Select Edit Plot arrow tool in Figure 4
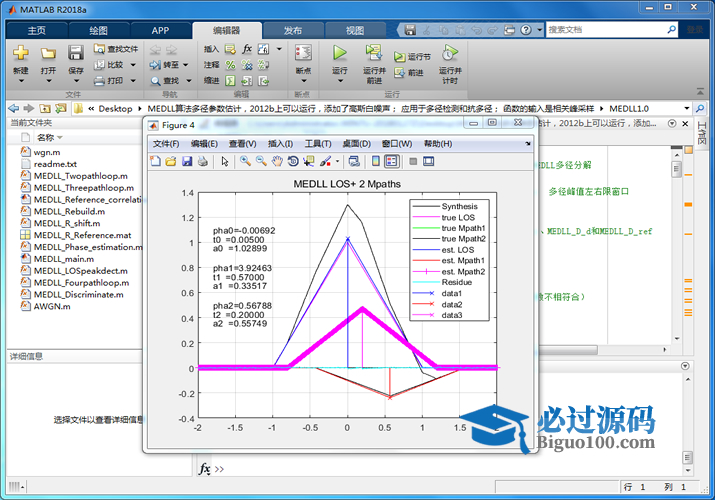The image size is (715, 500). point(225,161)
